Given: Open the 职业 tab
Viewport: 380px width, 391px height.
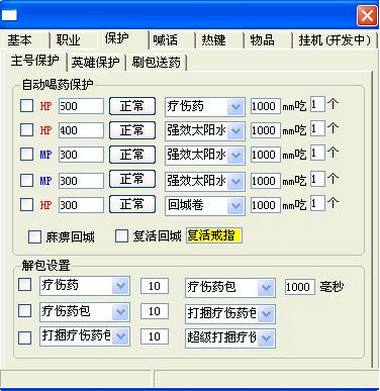Looking at the screenshot, I should 68,40.
